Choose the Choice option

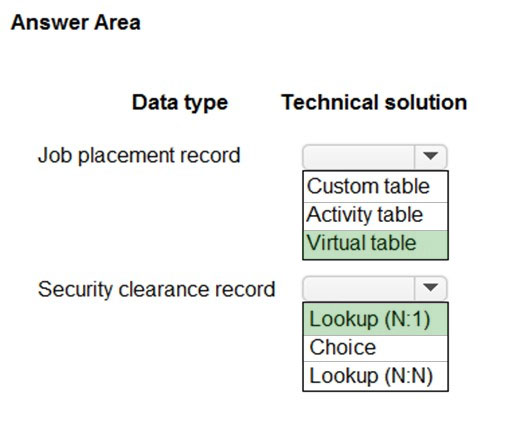(375, 348)
